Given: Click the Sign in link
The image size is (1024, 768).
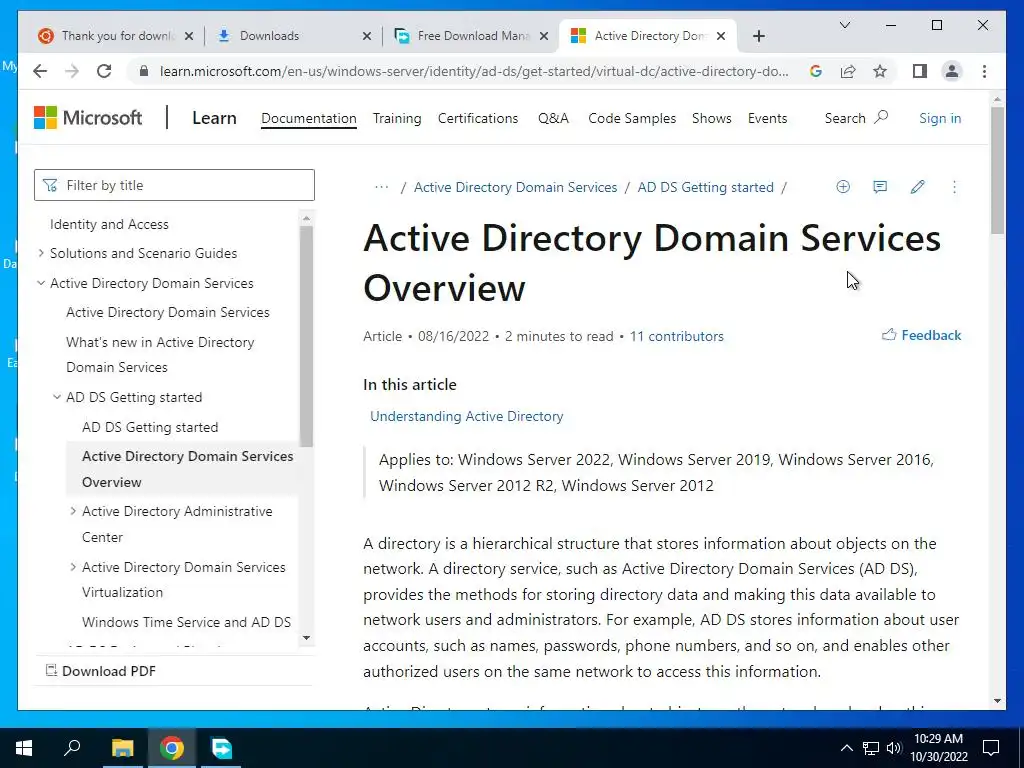Looking at the screenshot, I should (940, 118).
